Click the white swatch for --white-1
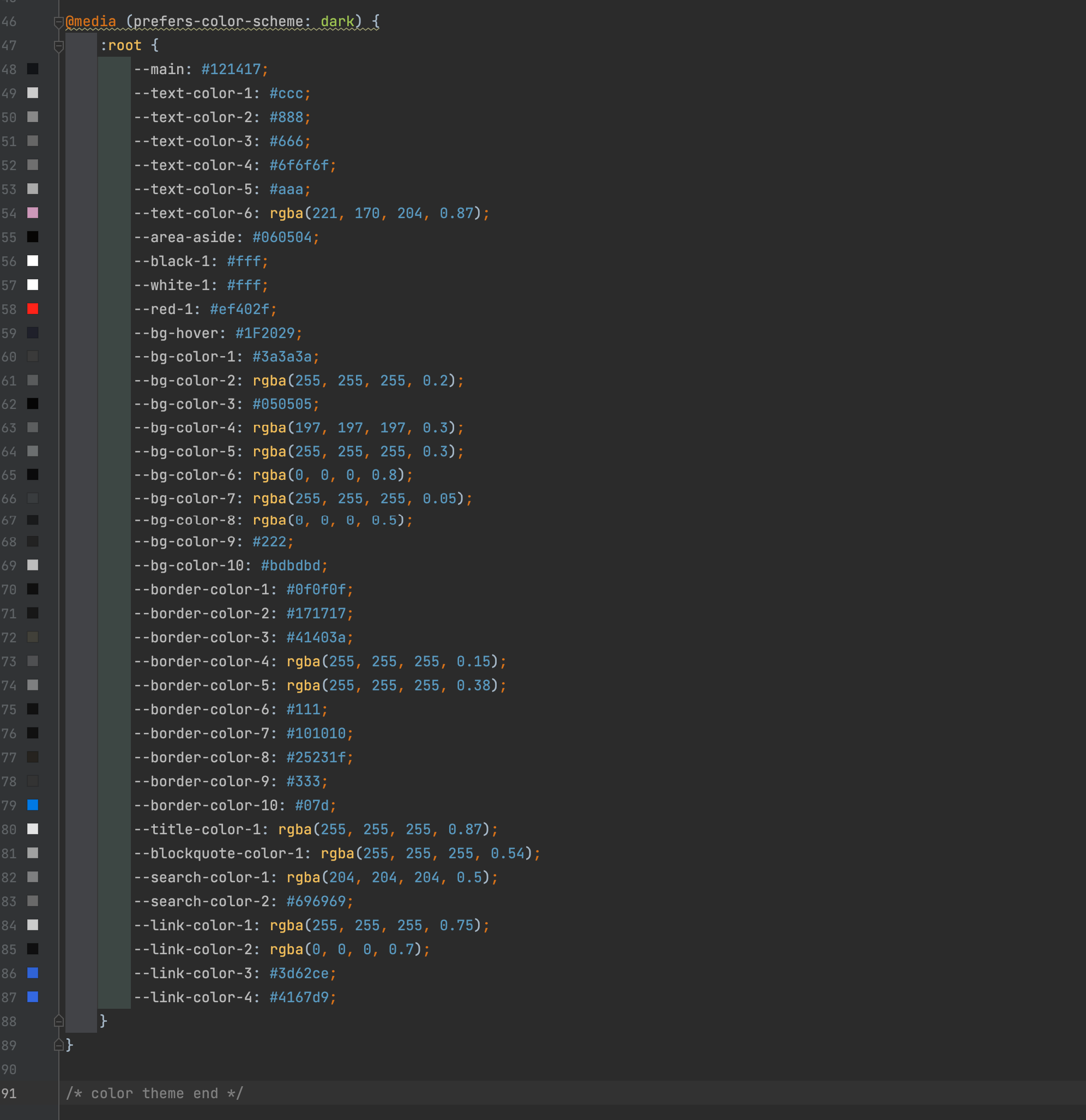 click(x=33, y=285)
